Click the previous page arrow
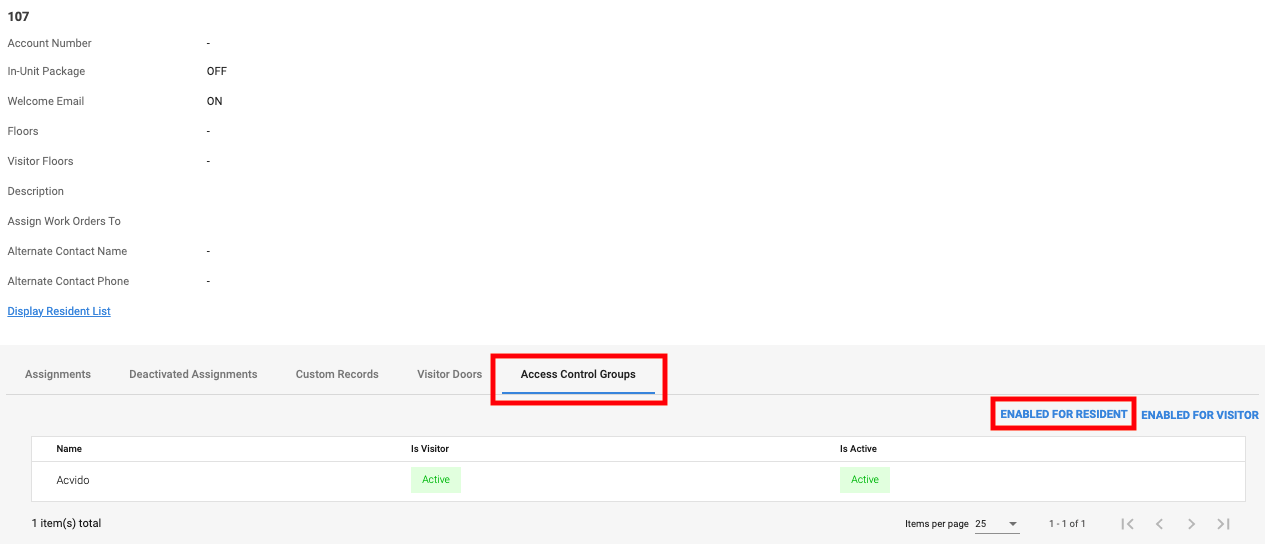Screen dimensions: 1265x544 point(1159,524)
